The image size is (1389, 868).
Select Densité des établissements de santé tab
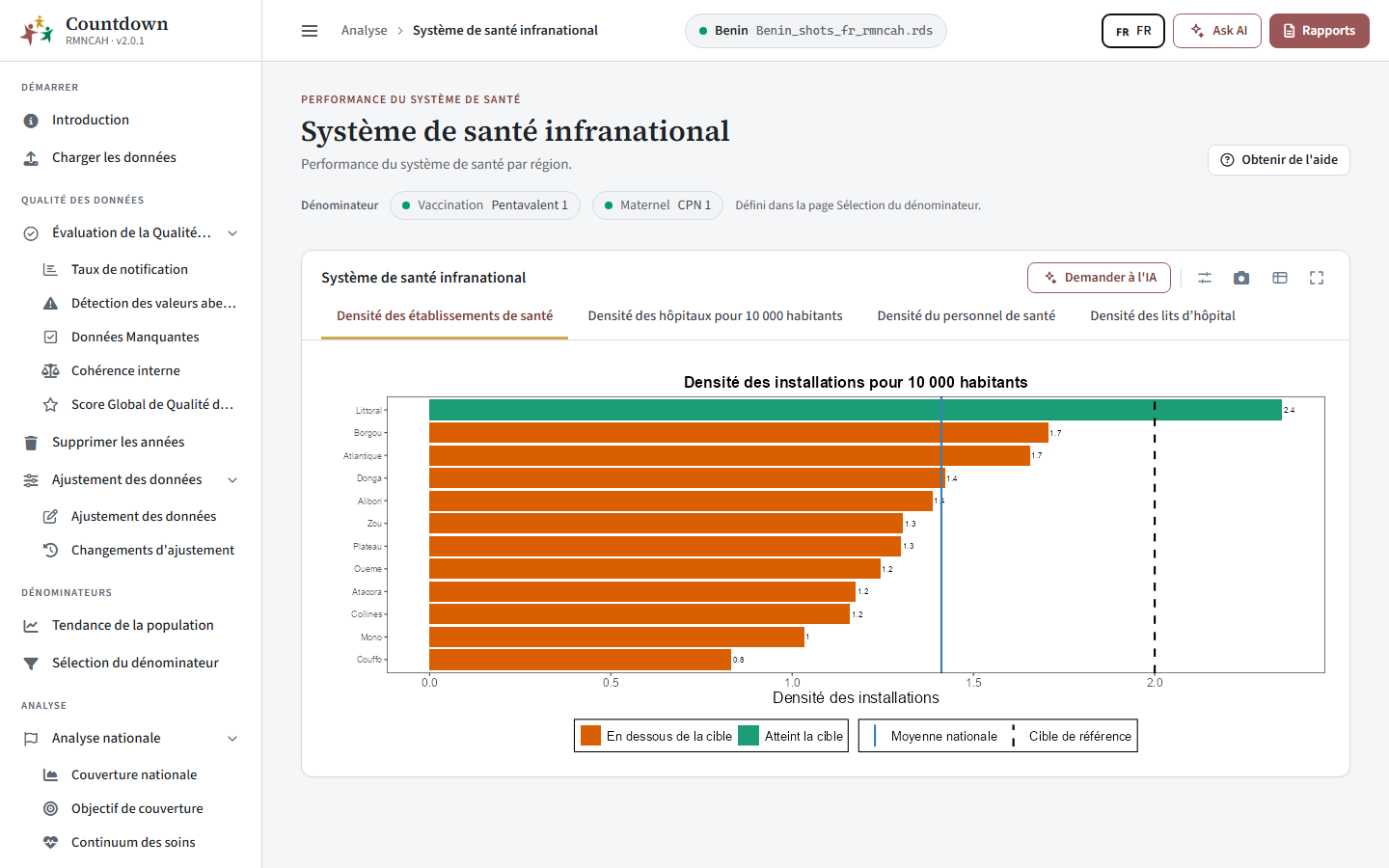click(x=445, y=316)
